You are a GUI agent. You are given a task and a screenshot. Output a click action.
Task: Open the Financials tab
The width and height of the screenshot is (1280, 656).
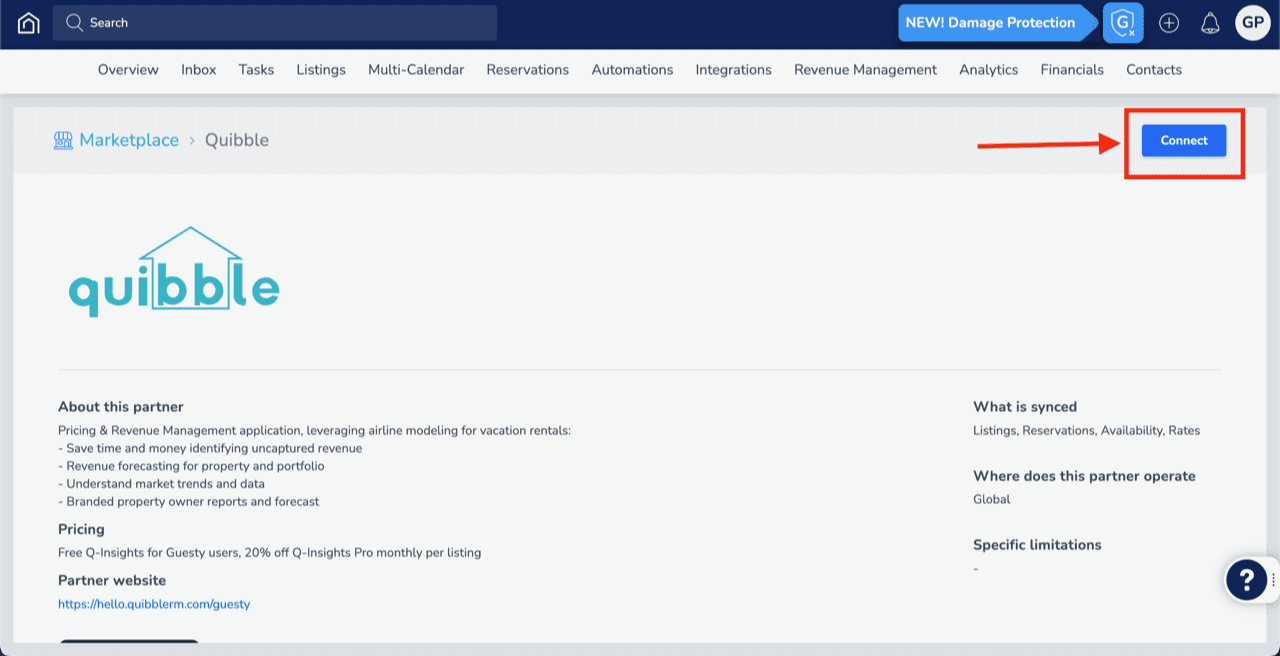pos(1072,70)
